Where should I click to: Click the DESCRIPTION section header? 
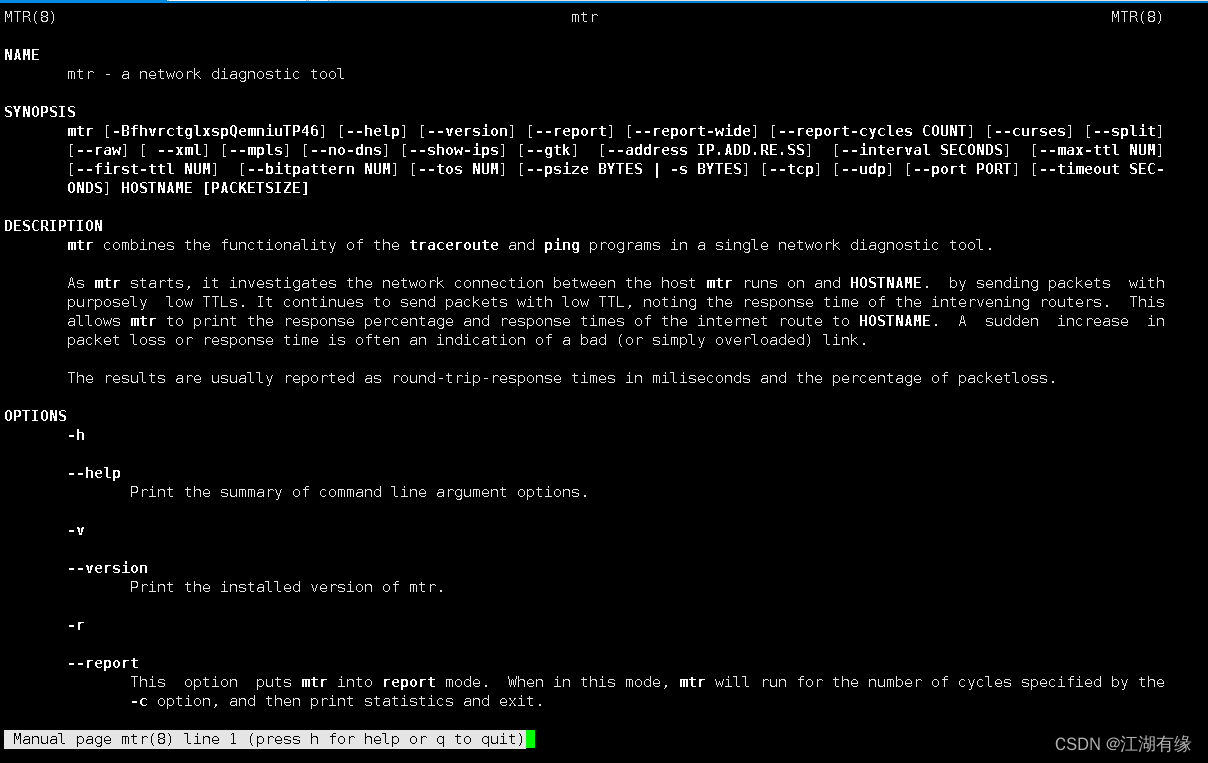[53, 225]
